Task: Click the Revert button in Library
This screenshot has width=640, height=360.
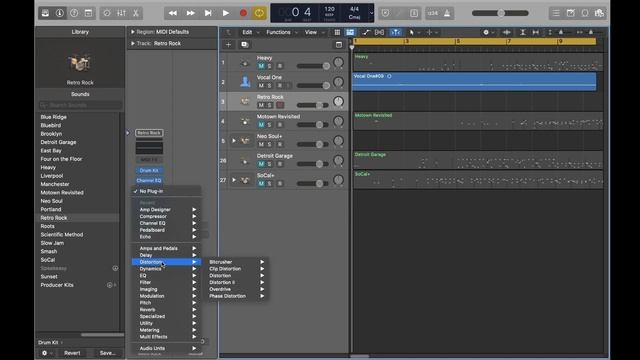Action: tap(72, 353)
